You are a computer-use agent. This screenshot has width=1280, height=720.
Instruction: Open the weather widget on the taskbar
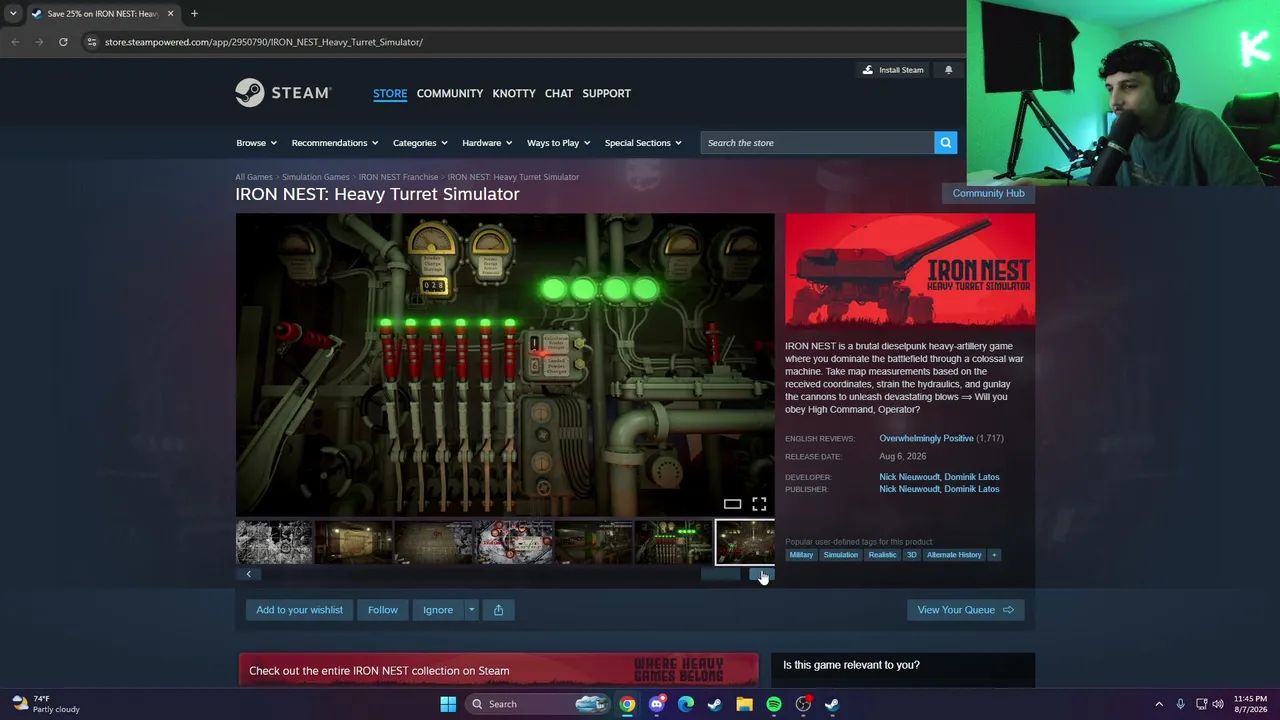46,704
